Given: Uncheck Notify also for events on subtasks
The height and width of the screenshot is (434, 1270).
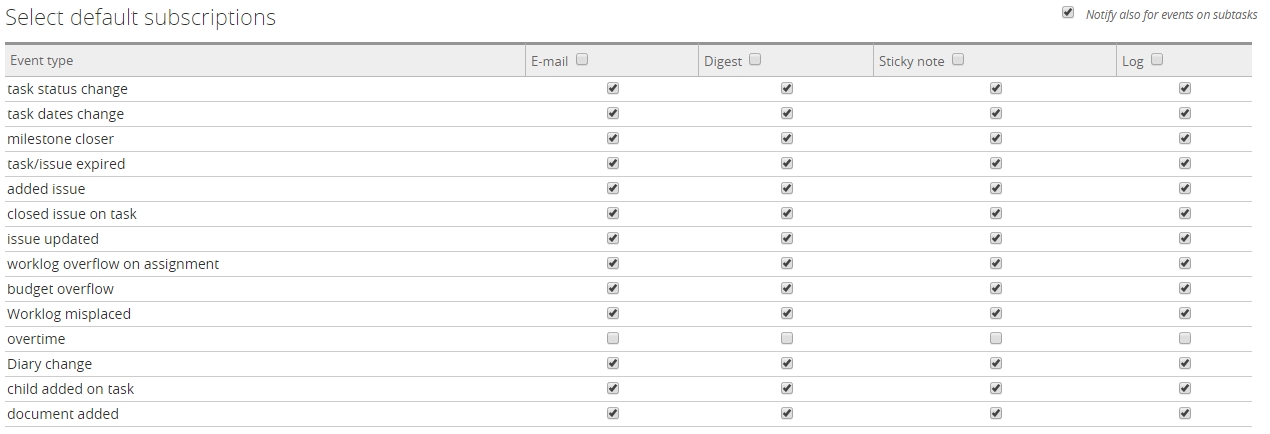Looking at the screenshot, I should [1068, 13].
